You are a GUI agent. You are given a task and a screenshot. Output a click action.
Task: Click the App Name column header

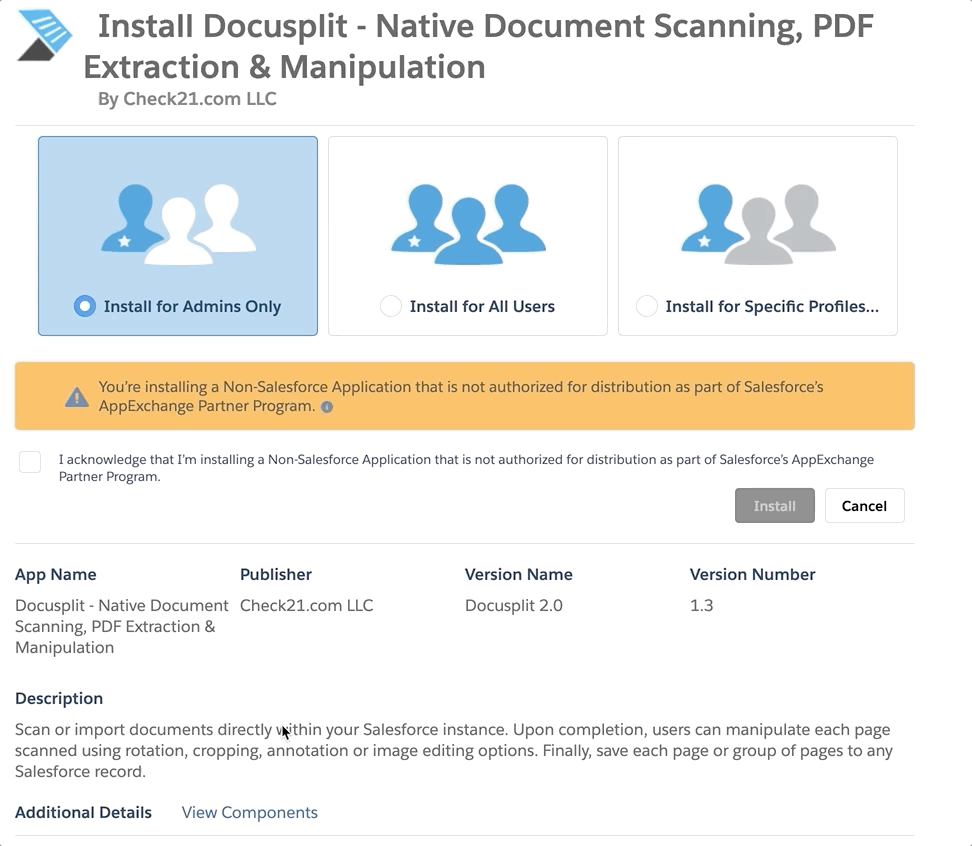[56, 575]
